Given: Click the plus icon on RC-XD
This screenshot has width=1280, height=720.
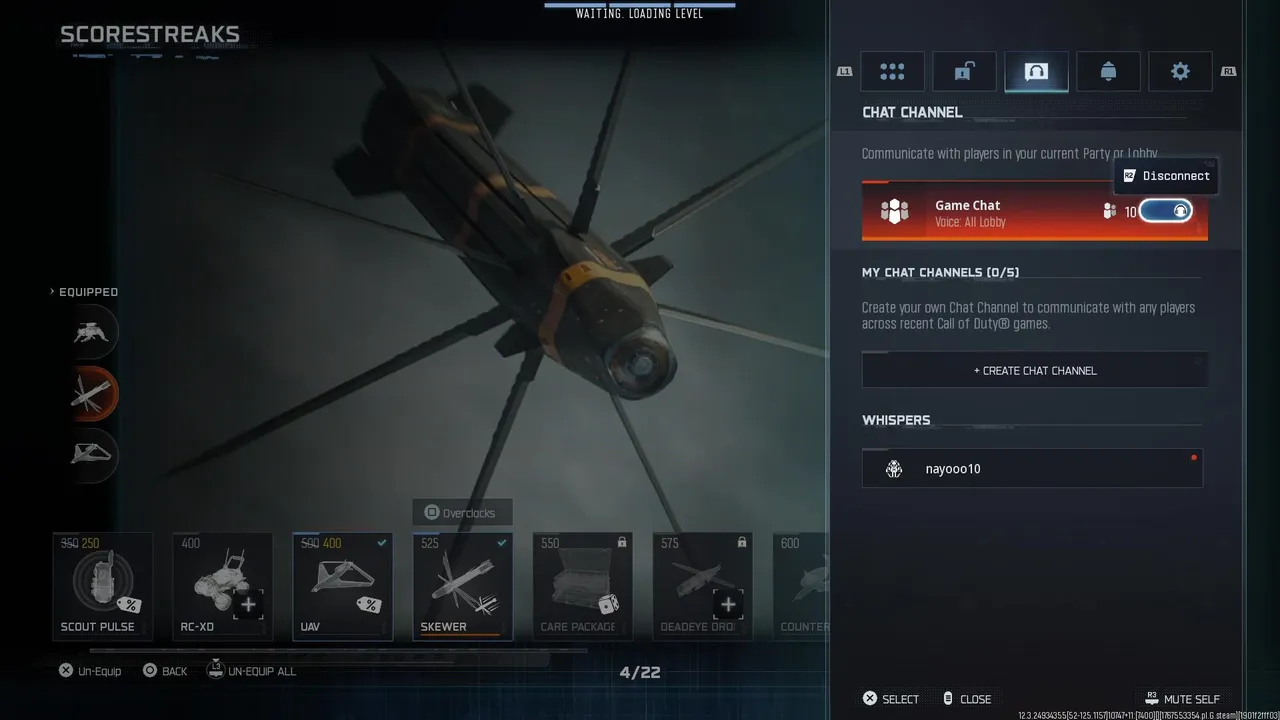Looking at the screenshot, I should point(248,604).
